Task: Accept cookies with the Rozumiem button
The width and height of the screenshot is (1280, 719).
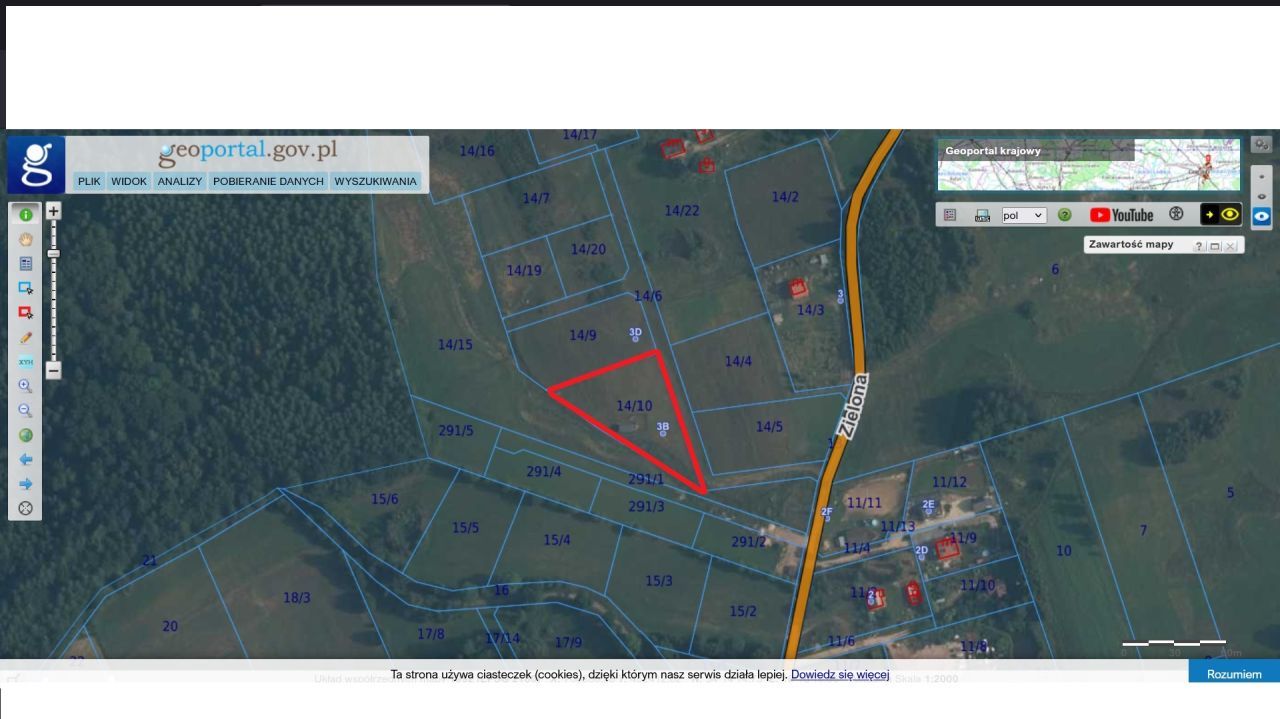Action: click(x=1234, y=674)
